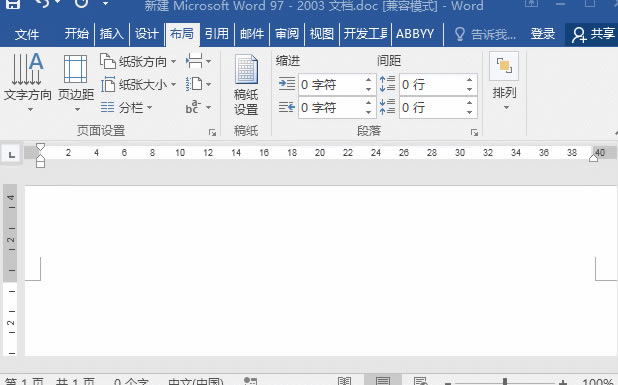Click the spacing before icon
Image resolution: width=618 pixels, height=385 pixels.
(x=387, y=84)
